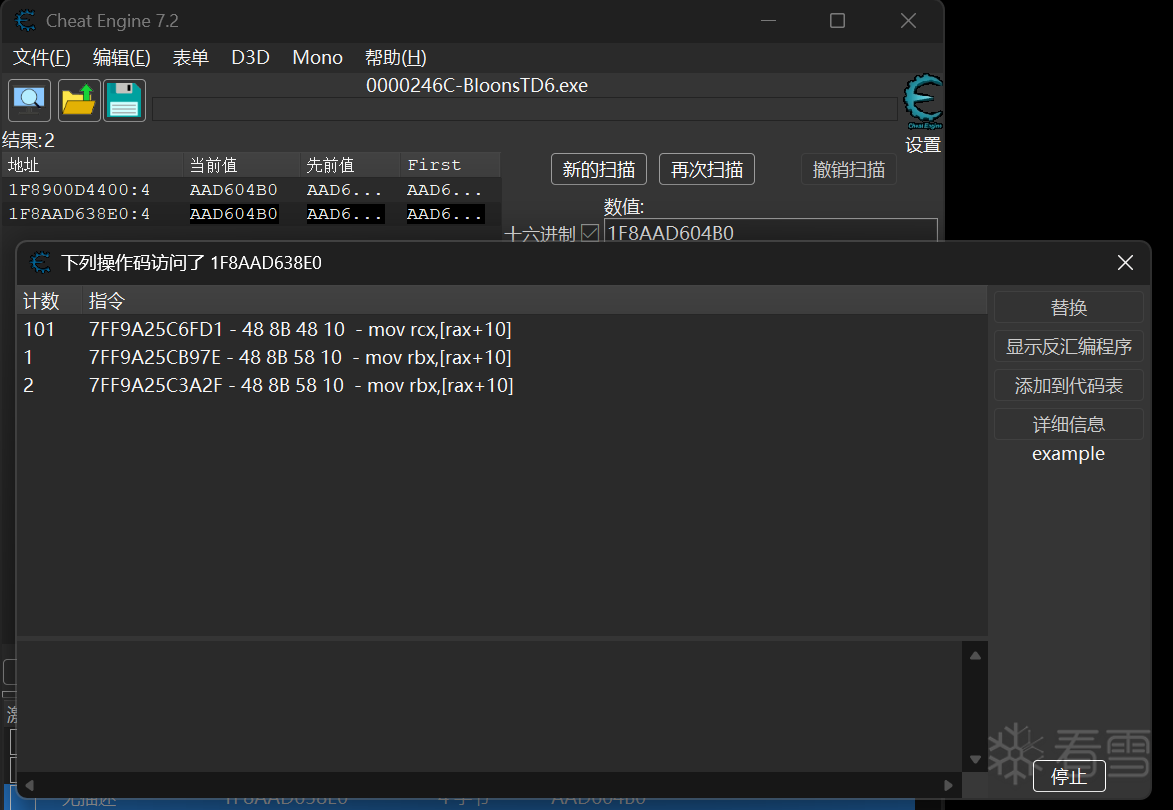Click 显示反汇编程序 show disassembler button
The image size is (1173, 810).
(1068, 346)
